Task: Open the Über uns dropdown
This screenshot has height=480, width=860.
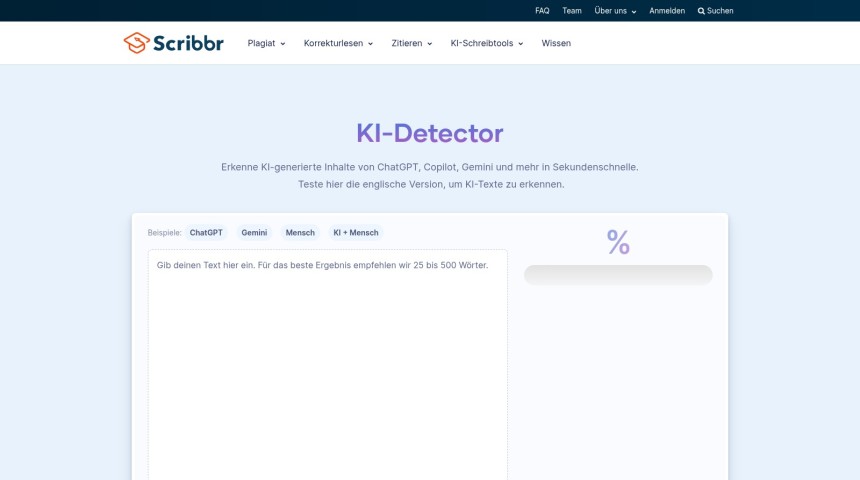Action: 615,11
